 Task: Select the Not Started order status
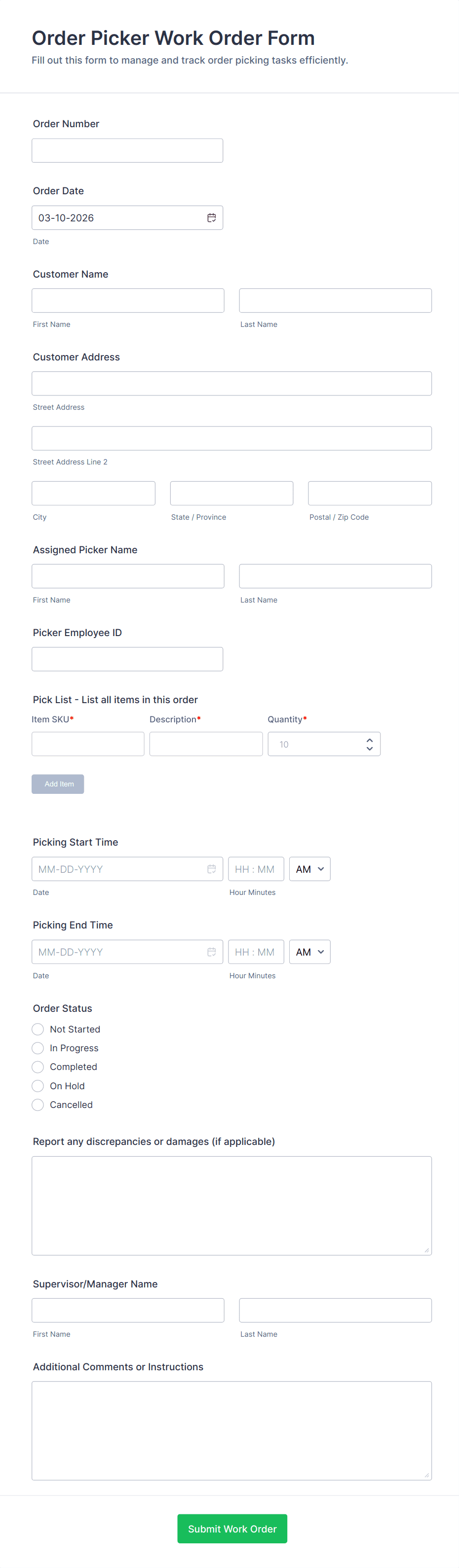point(38,1029)
